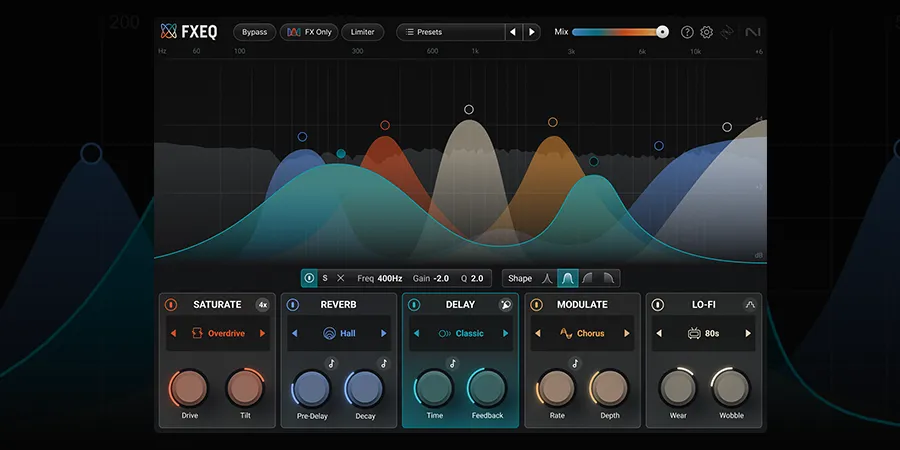Toggle the Reverb module power button
Viewport: 900px width, 450px height.
[x=293, y=305]
